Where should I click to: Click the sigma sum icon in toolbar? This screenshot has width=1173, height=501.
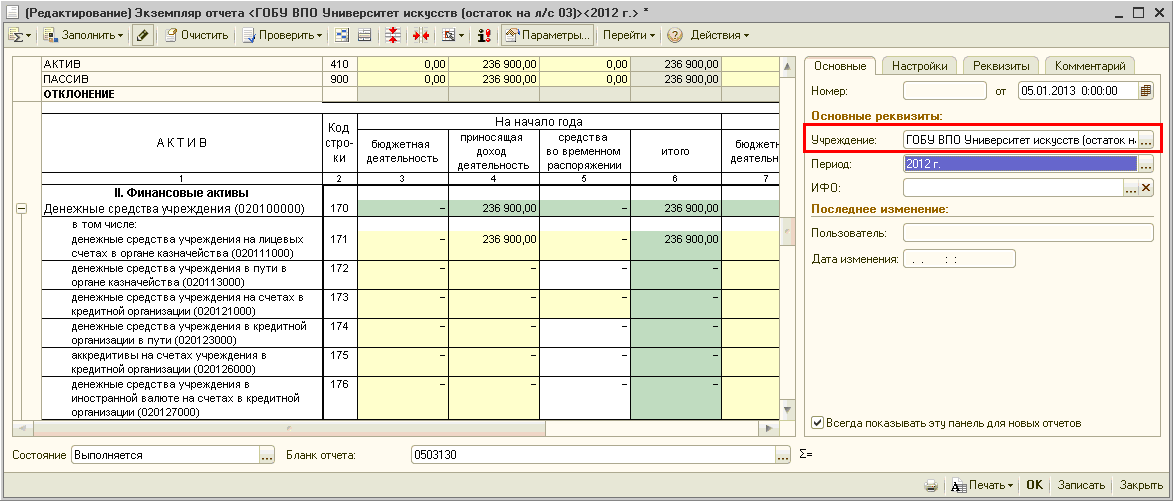[x=17, y=35]
